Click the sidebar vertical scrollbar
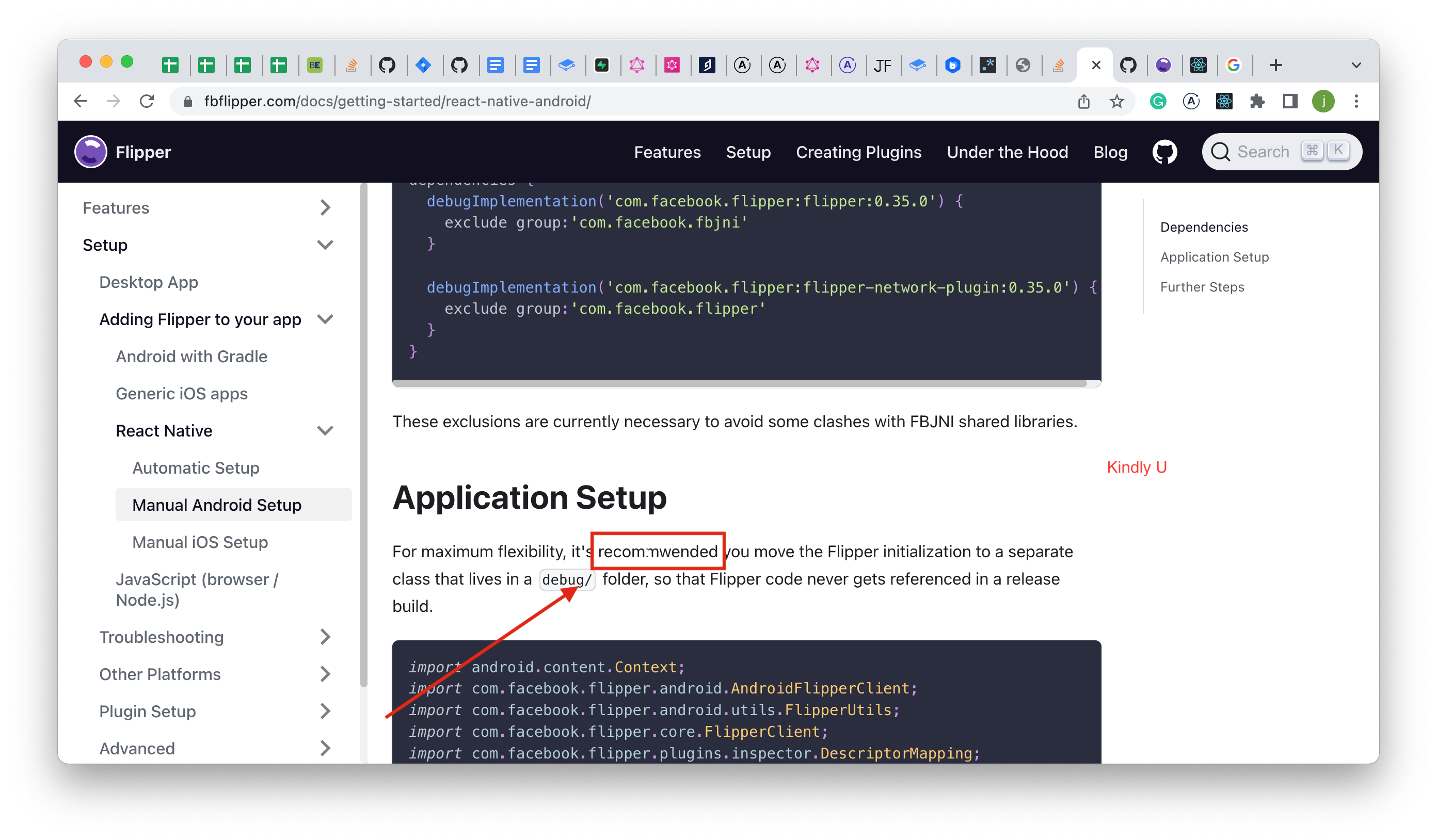The image size is (1437, 840). coord(364,435)
